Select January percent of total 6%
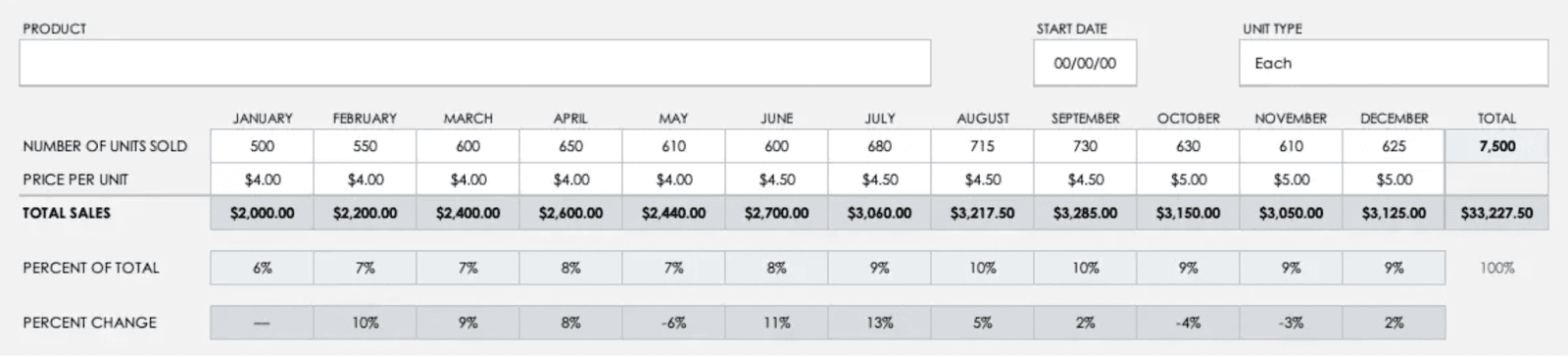 click(262, 268)
